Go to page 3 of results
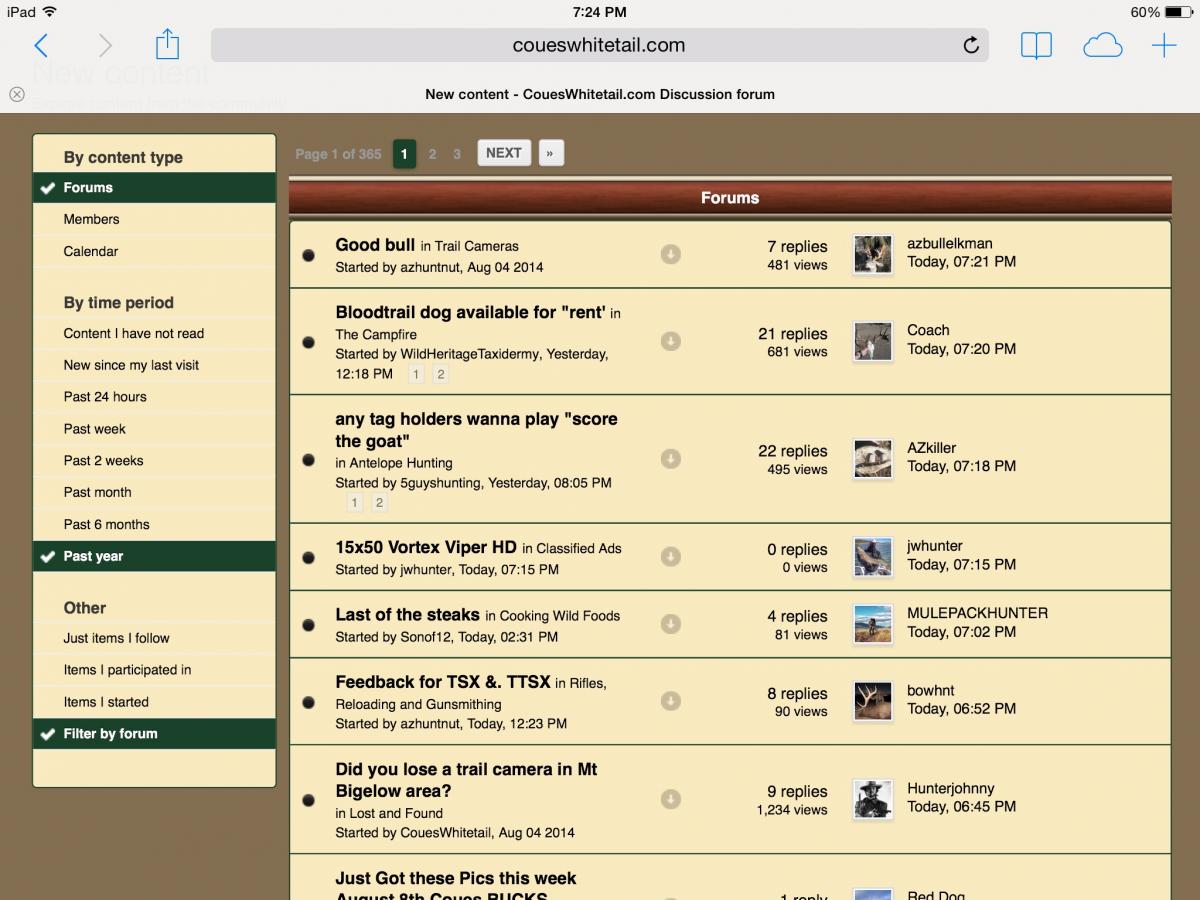Image resolution: width=1200 pixels, height=900 pixels. tap(457, 154)
